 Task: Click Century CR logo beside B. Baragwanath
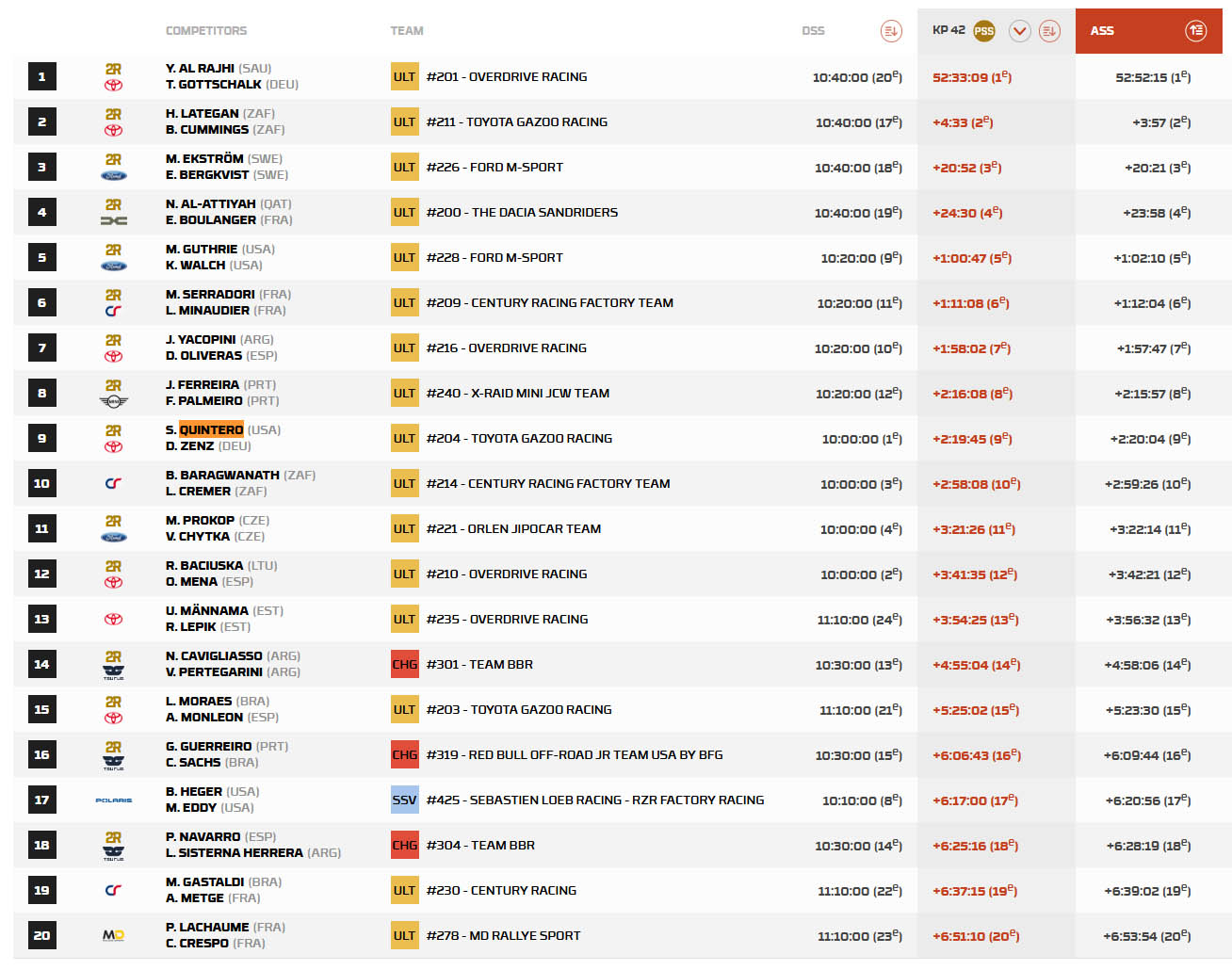click(113, 484)
